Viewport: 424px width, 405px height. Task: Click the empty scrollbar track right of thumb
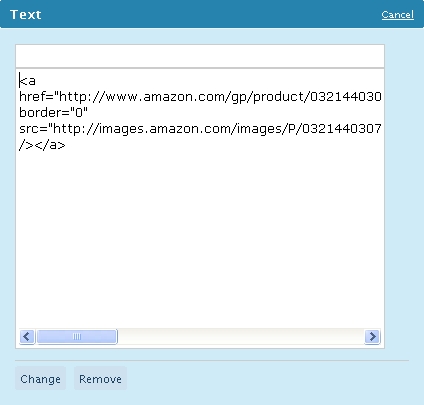tap(241, 336)
